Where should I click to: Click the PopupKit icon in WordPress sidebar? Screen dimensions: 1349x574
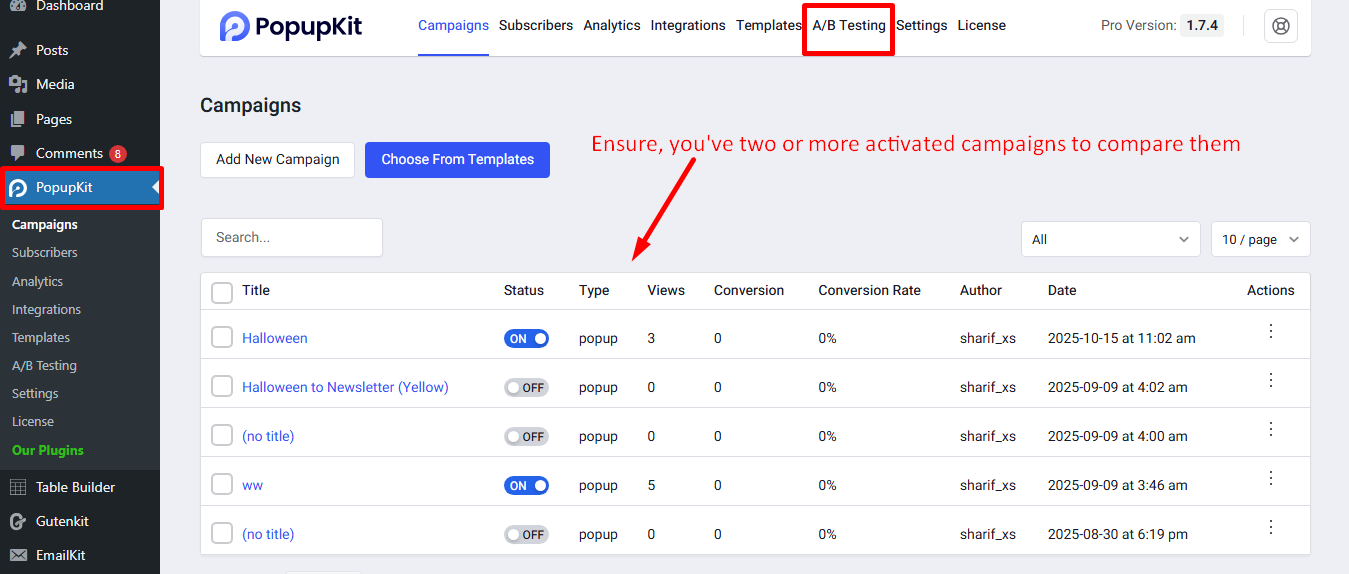coord(18,188)
